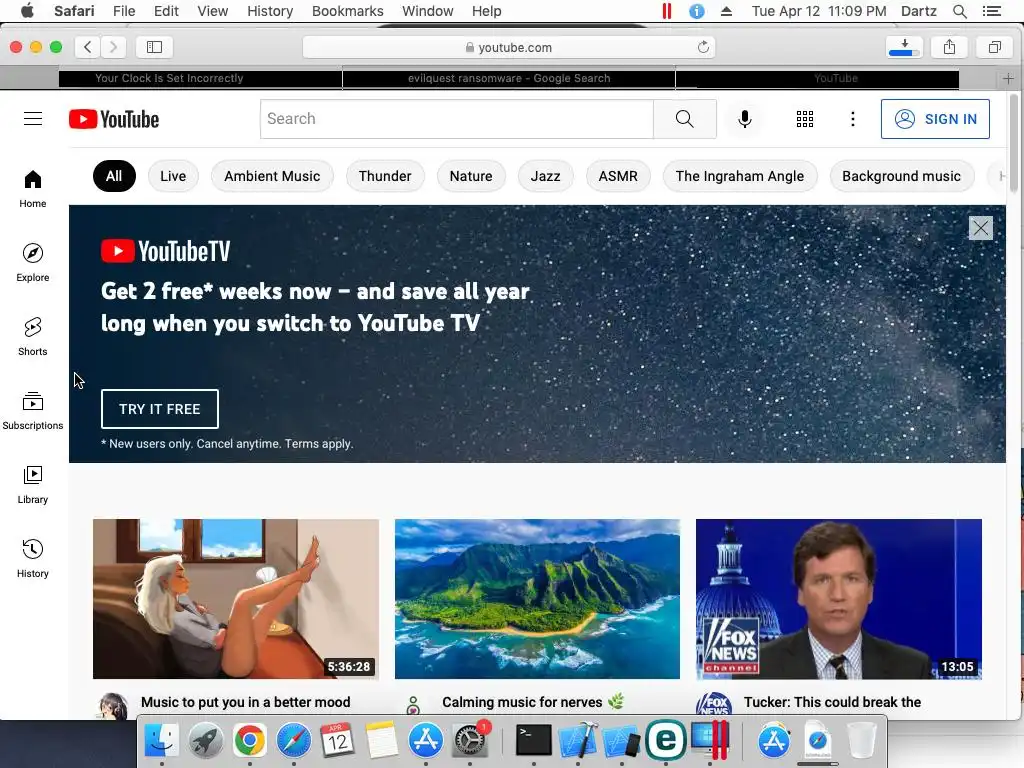
Task: Open Explore in the sidebar
Action: 33,263
